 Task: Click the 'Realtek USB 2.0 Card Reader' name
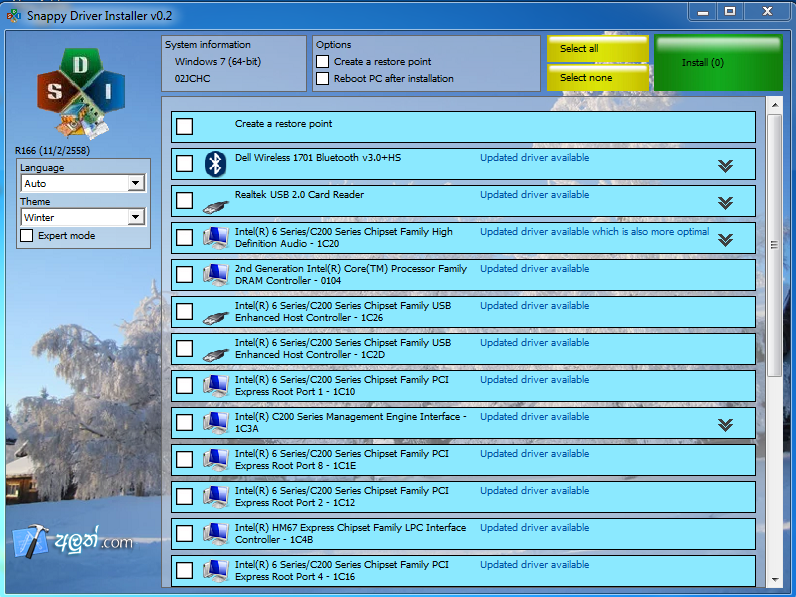299,195
